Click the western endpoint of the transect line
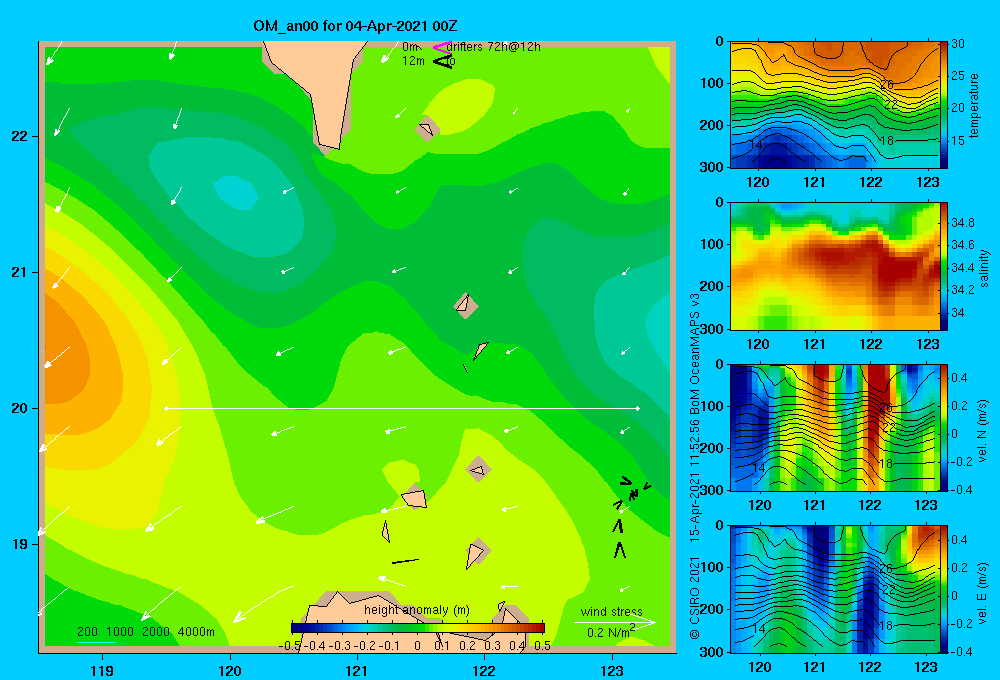1000x680 pixels. (x=166, y=408)
